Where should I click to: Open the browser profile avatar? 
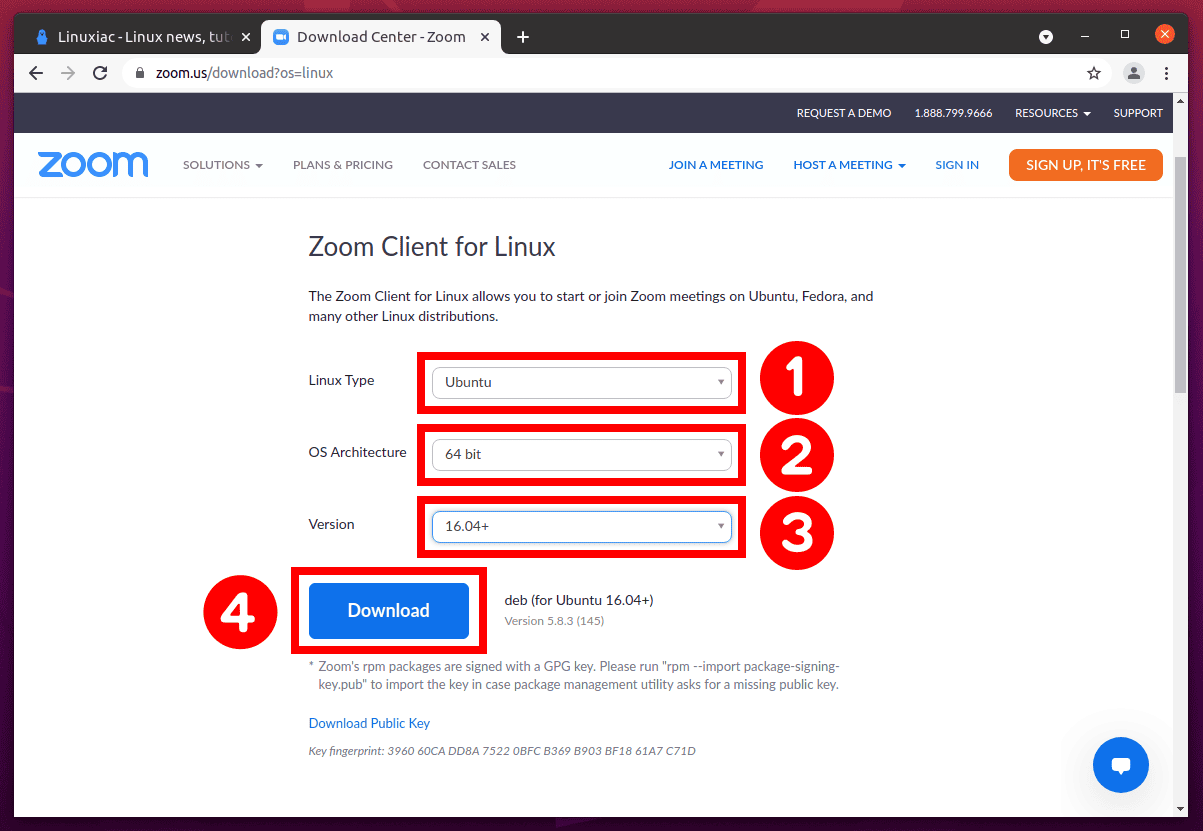1133,72
